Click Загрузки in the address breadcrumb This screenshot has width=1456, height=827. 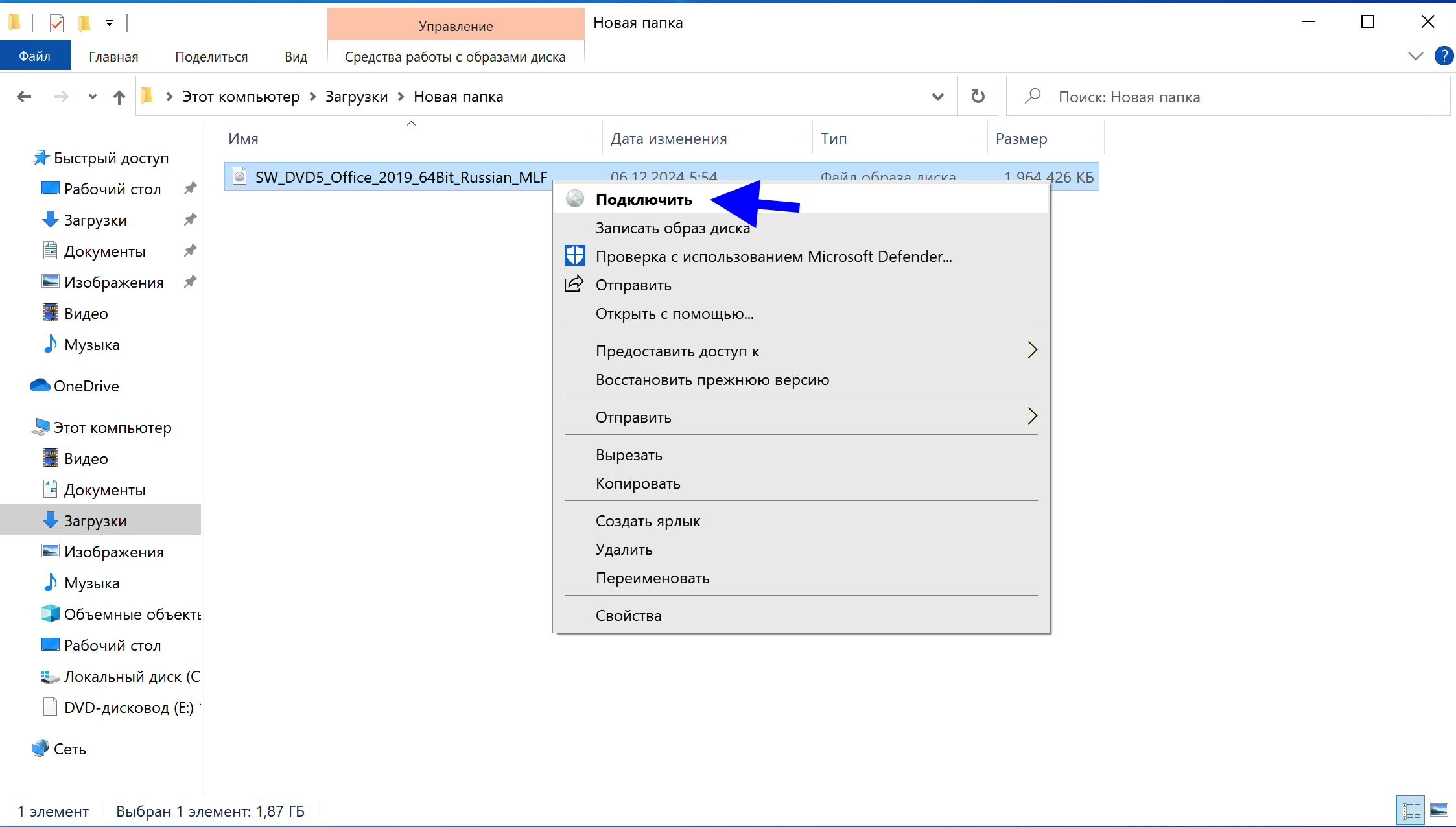pos(357,97)
